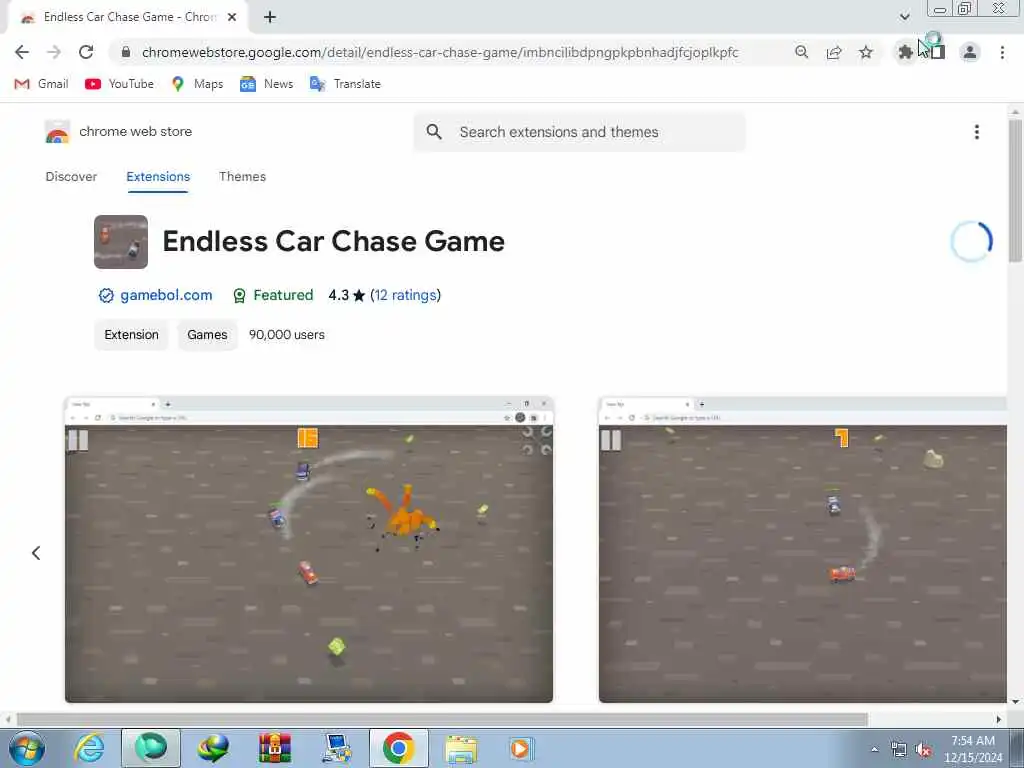The image size is (1024, 768).
Task: Click the horizontal scrollbar thumb
Action: point(442,719)
